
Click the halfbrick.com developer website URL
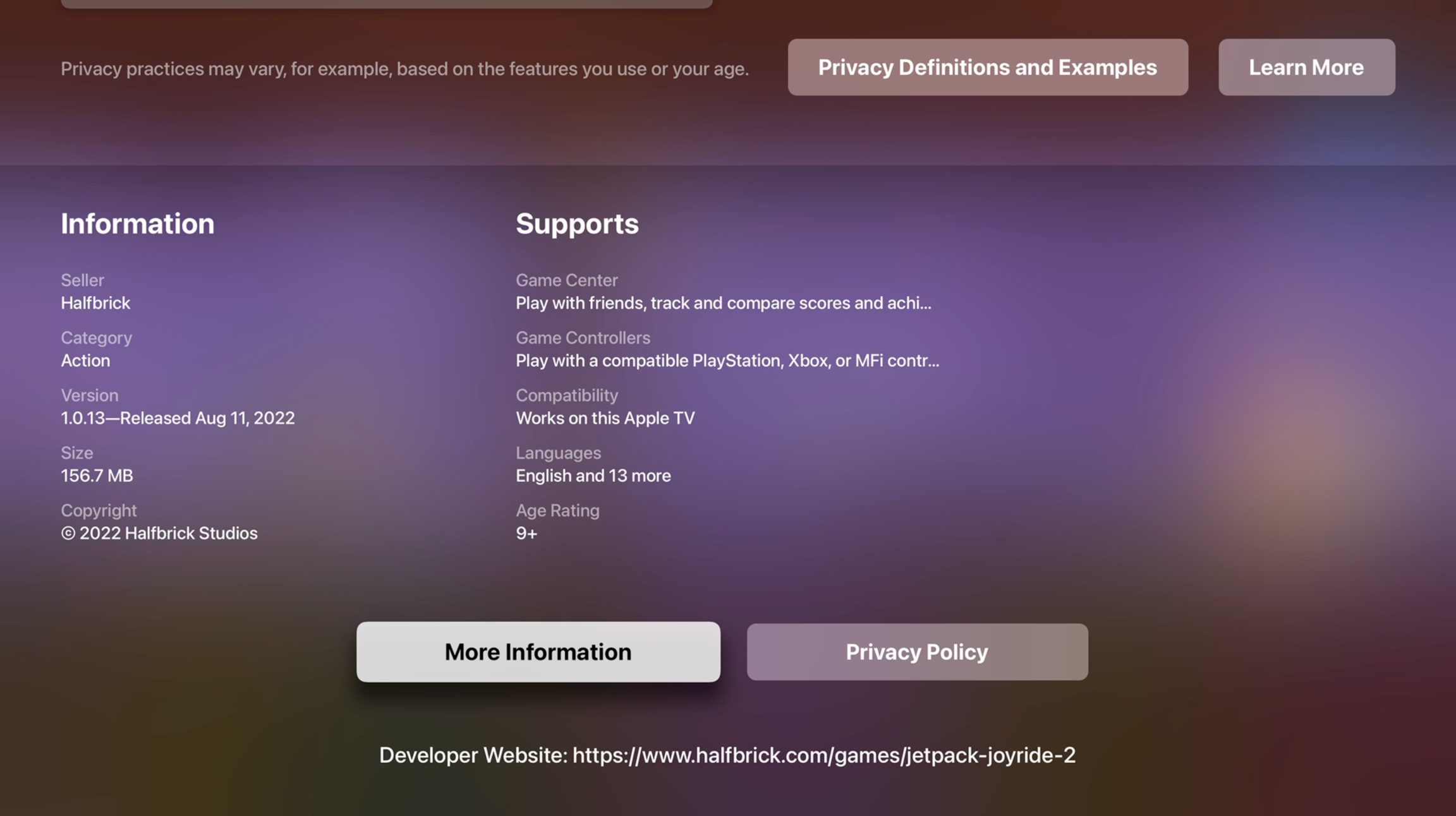(824, 755)
